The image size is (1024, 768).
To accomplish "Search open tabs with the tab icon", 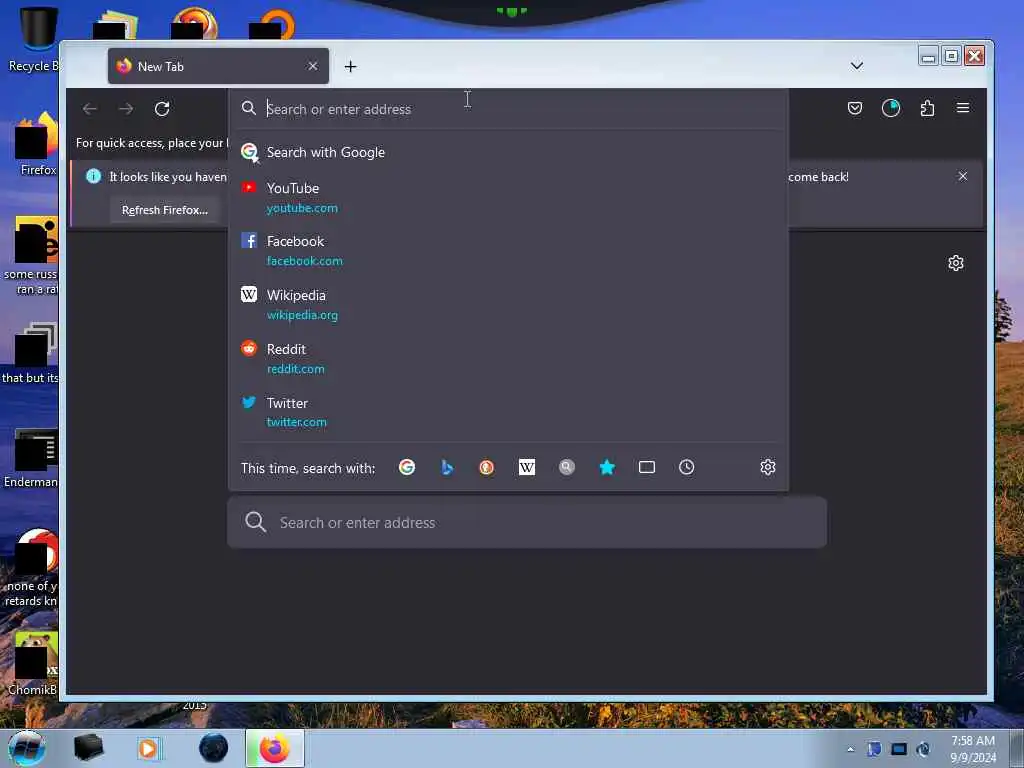I will click(647, 468).
